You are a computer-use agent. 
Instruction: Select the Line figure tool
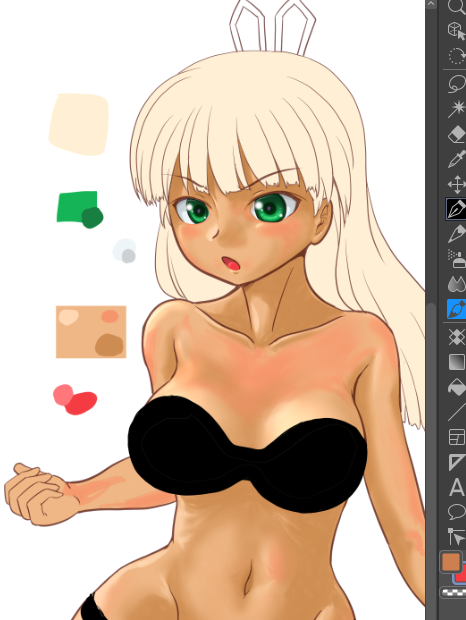(x=457, y=412)
